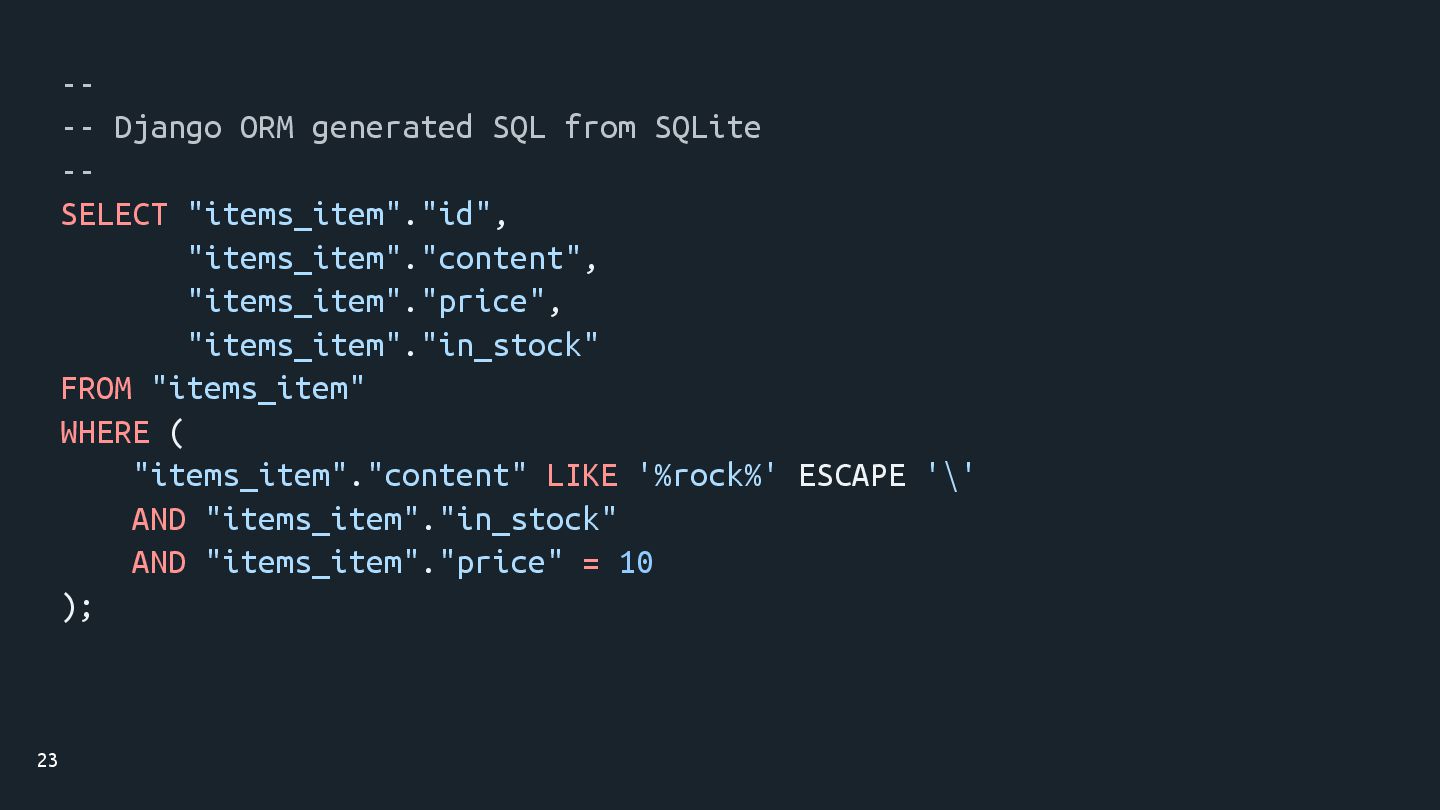Click the LIKE keyword
The height and width of the screenshot is (810, 1440).
(x=581, y=475)
